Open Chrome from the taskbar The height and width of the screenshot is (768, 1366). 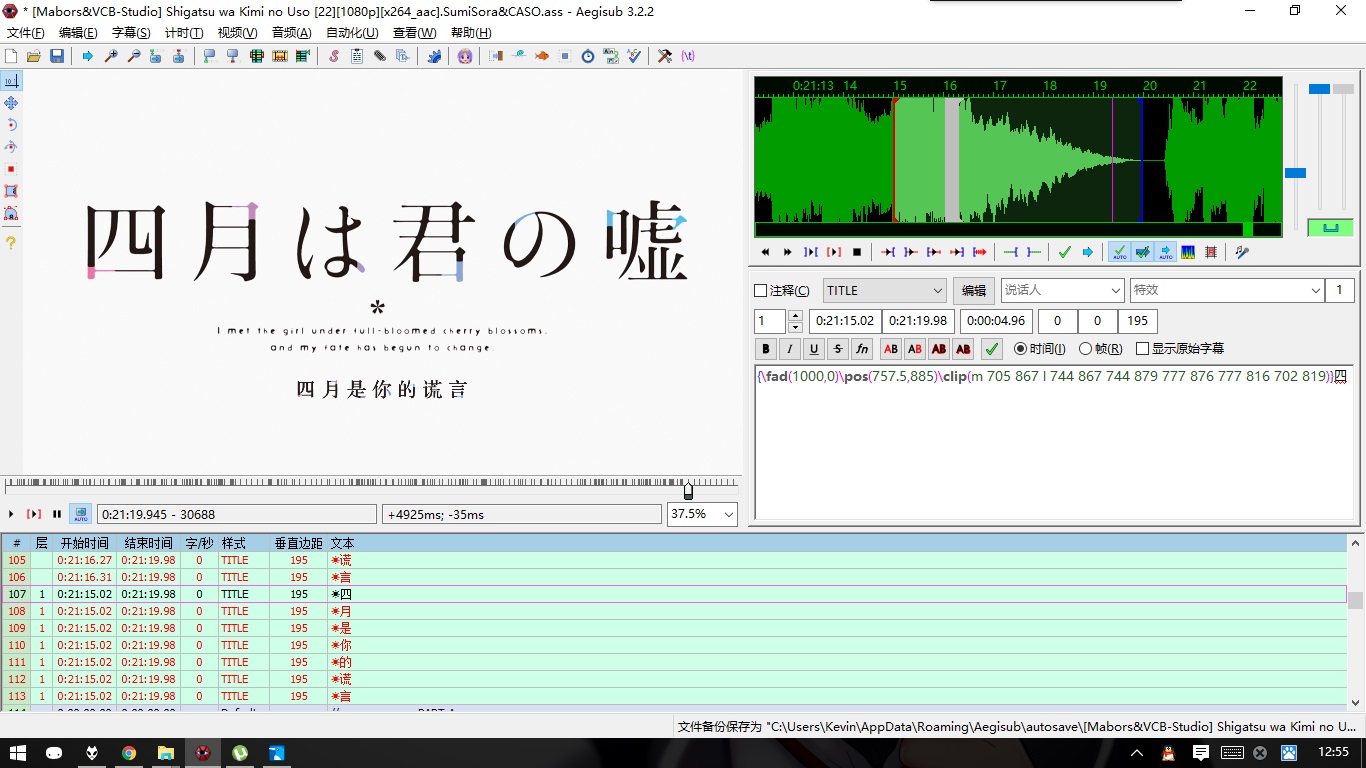coord(129,753)
